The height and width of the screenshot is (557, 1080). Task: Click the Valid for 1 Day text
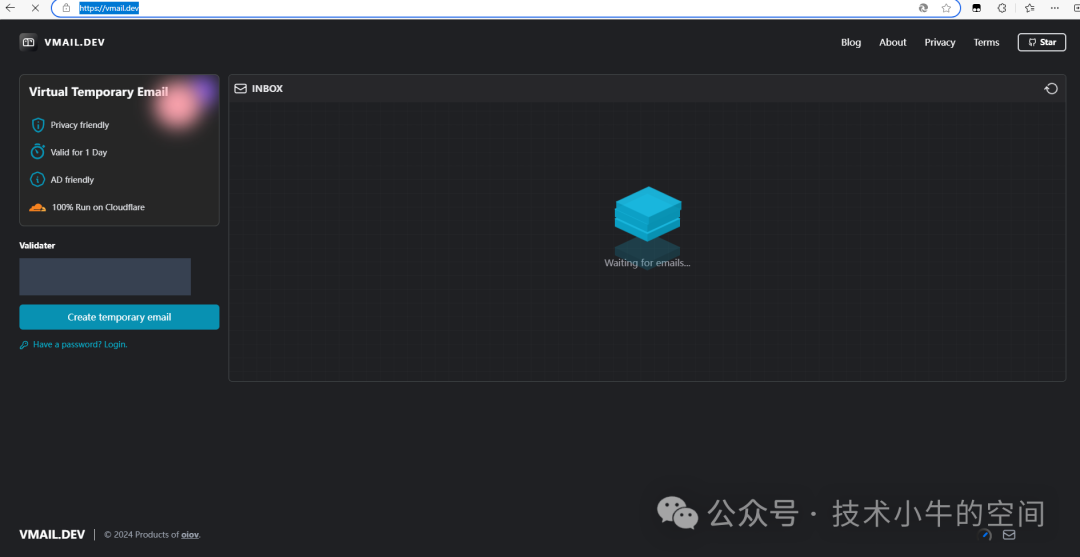pyautogui.click(x=79, y=153)
